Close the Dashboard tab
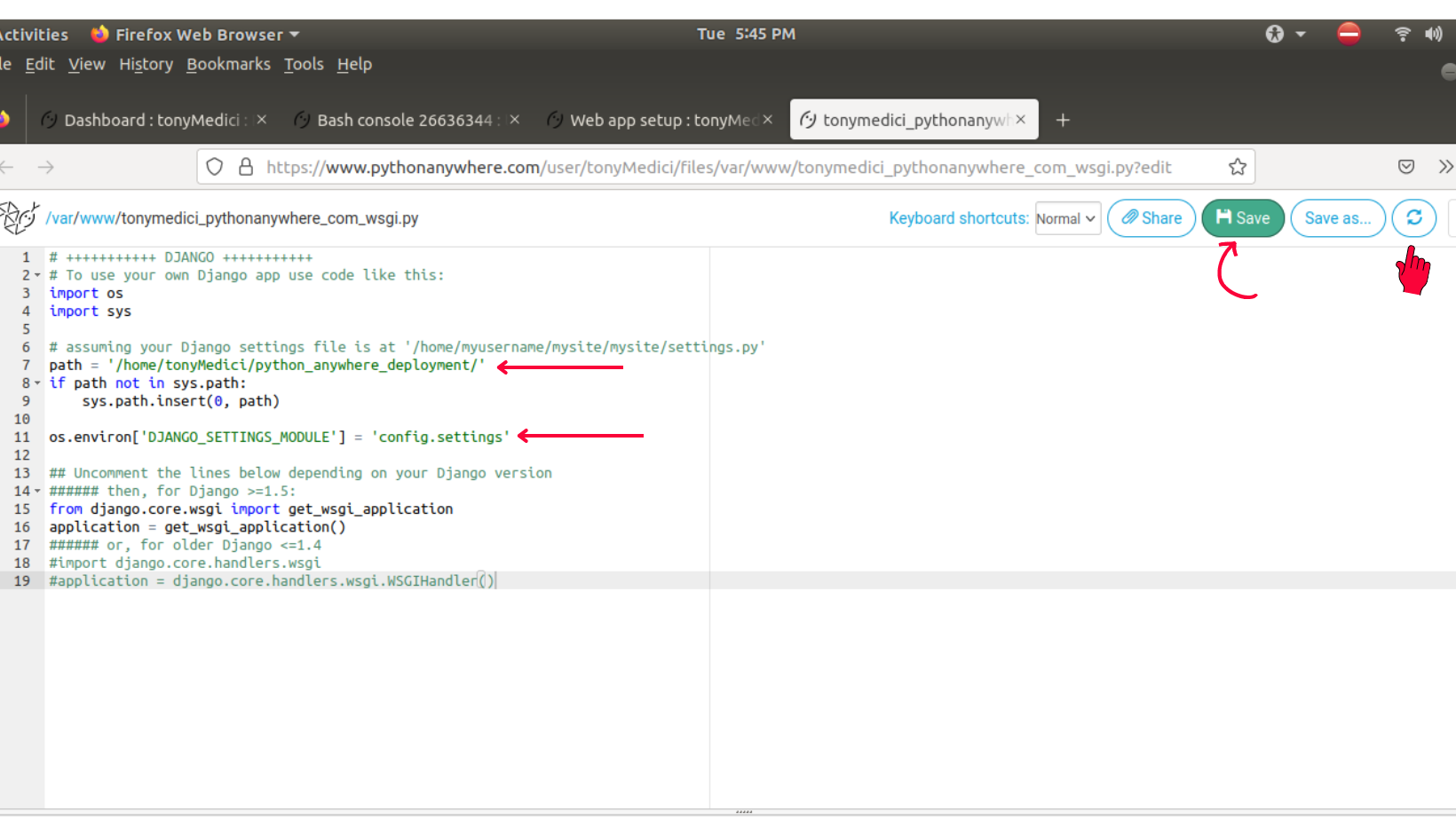This screenshot has width=1456, height=820. (262, 119)
